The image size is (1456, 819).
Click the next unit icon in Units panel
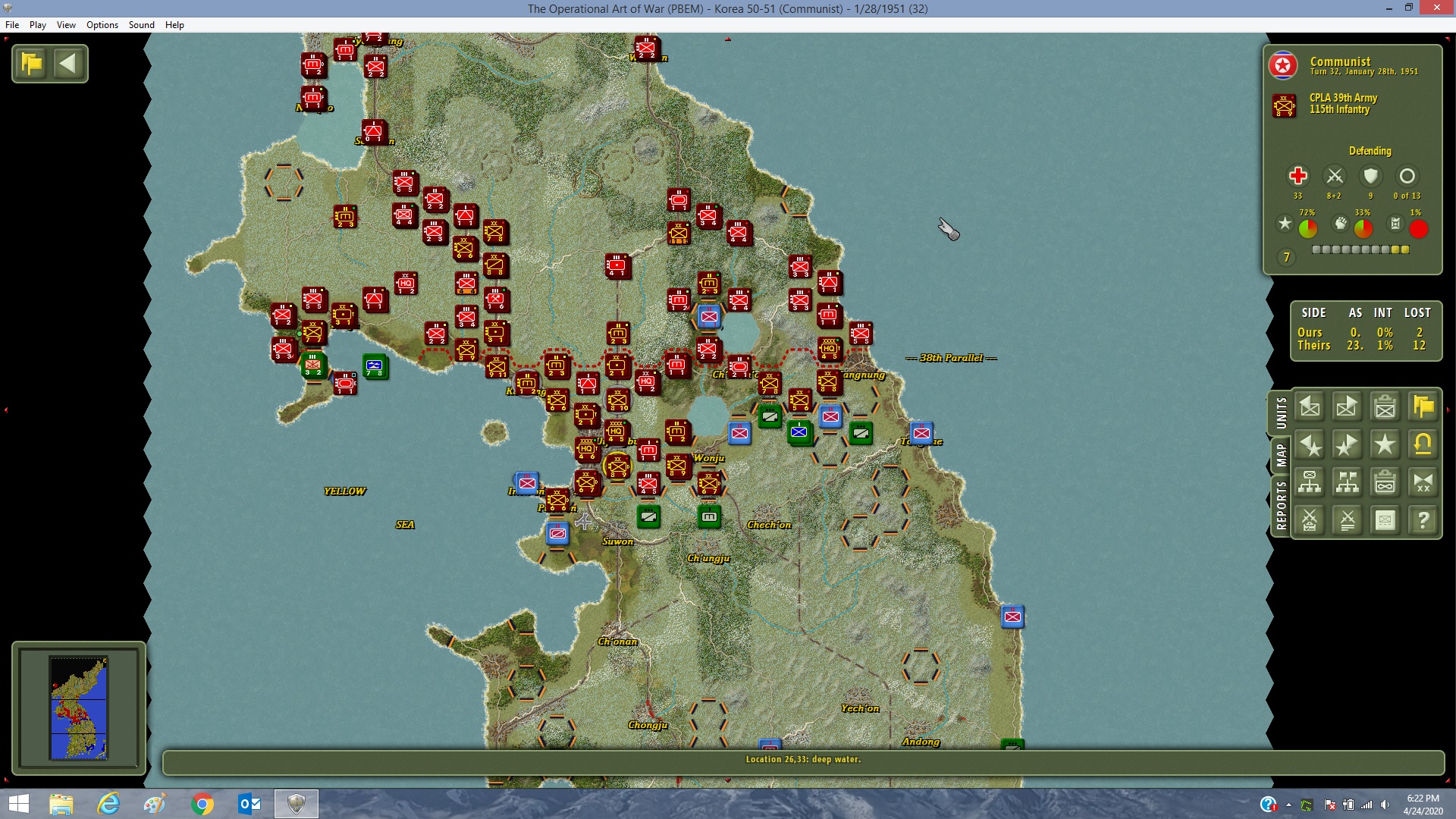click(1348, 407)
